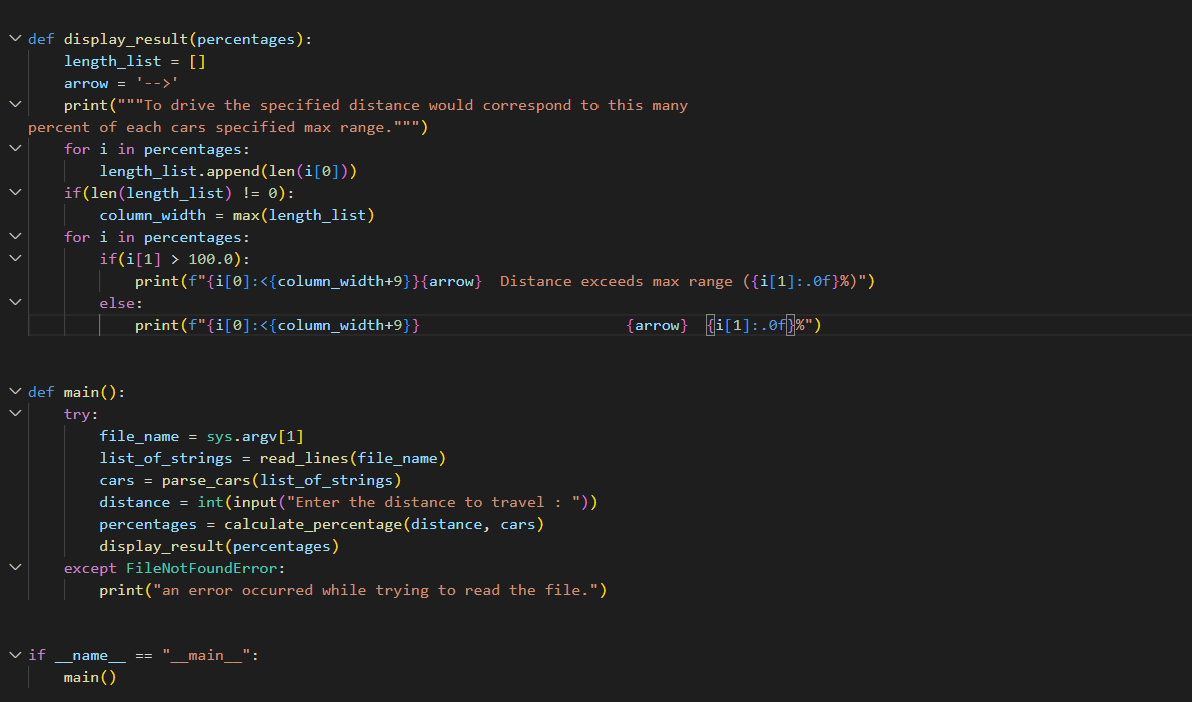Click 'calculate_percentage(distance, cars)' call
This screenshot has width=1192, height=702.
[x=384, y=525]
